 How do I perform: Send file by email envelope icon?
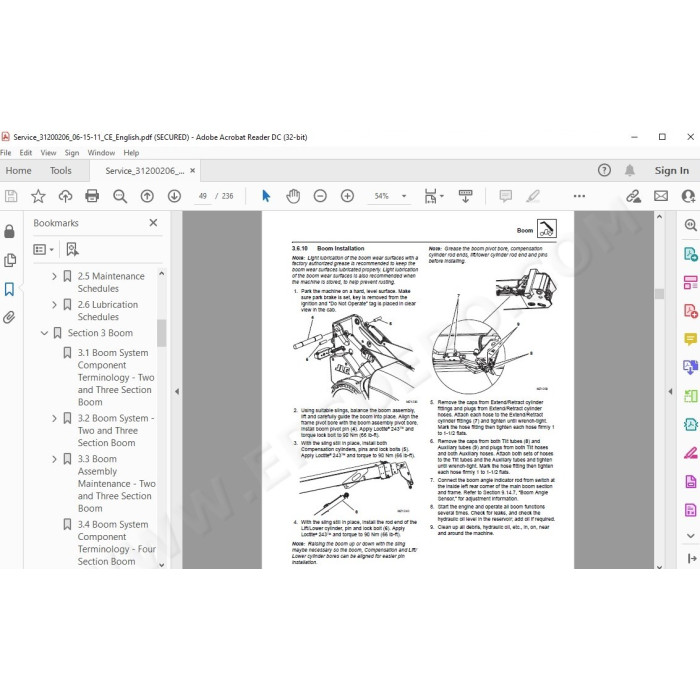(661, 196)
